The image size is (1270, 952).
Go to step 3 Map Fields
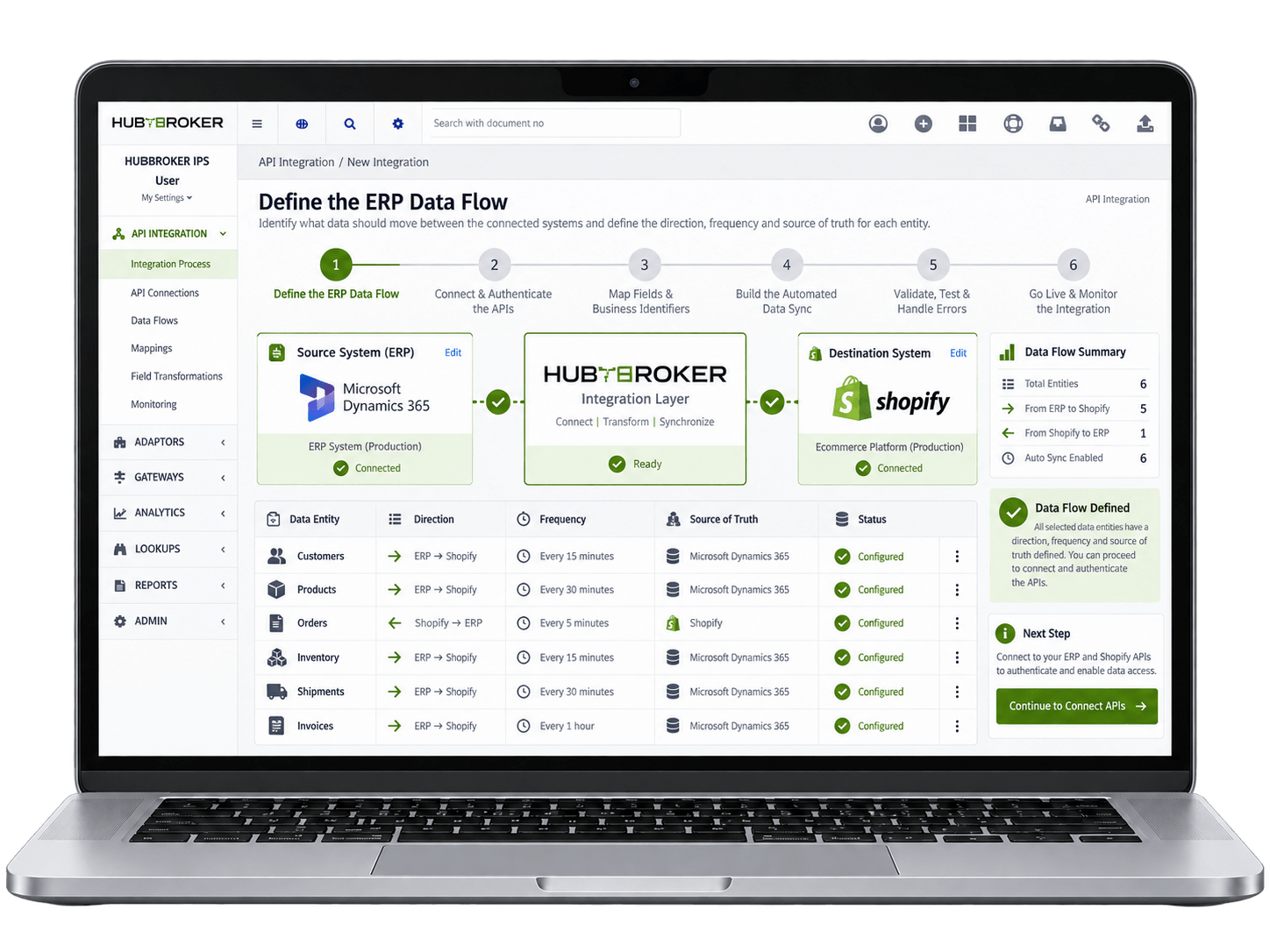(x=644, y=265)
